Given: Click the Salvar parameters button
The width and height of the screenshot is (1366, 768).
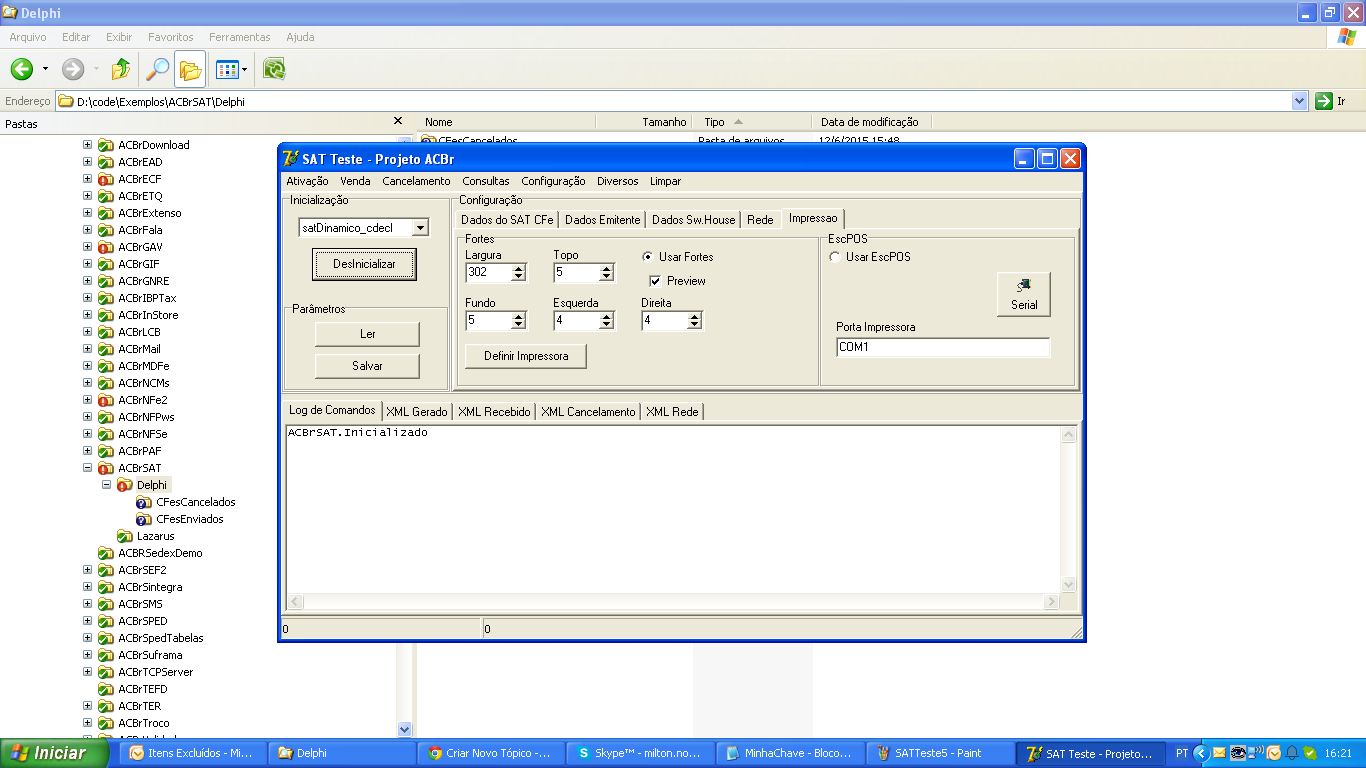Looking at the screenshot, I should (367, 366).
